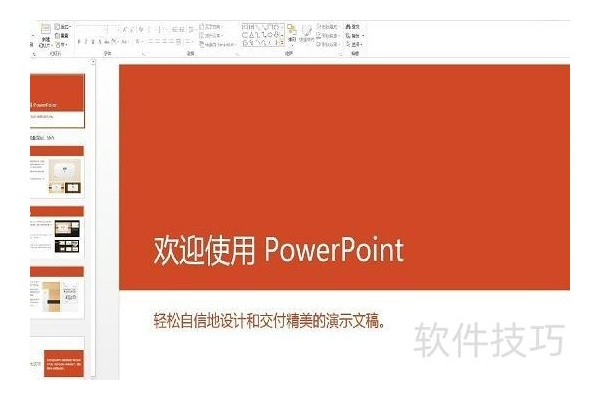Click the Numbering list icon
600x400 pixels.
coord(161,29)
